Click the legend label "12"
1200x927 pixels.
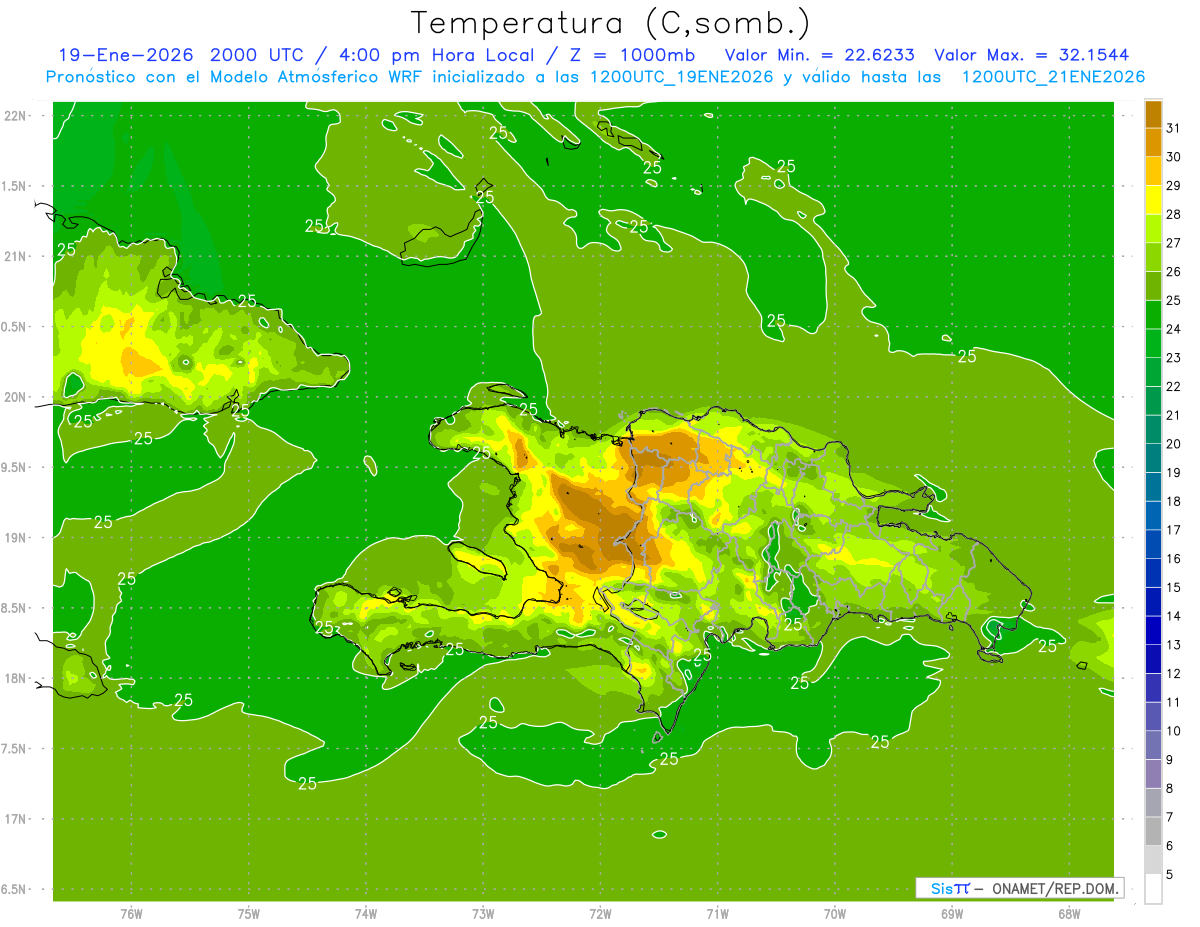pos(1174,673)
